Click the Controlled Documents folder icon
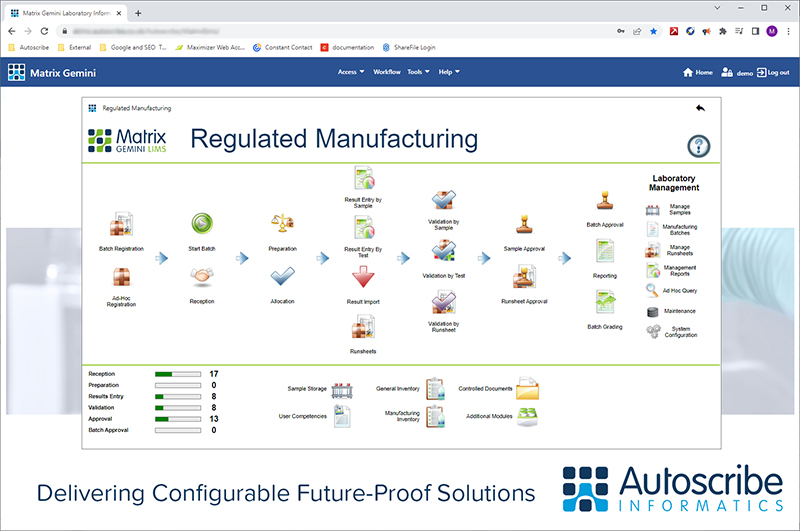This screenshot has height=531, width=800. pos(527,388)
